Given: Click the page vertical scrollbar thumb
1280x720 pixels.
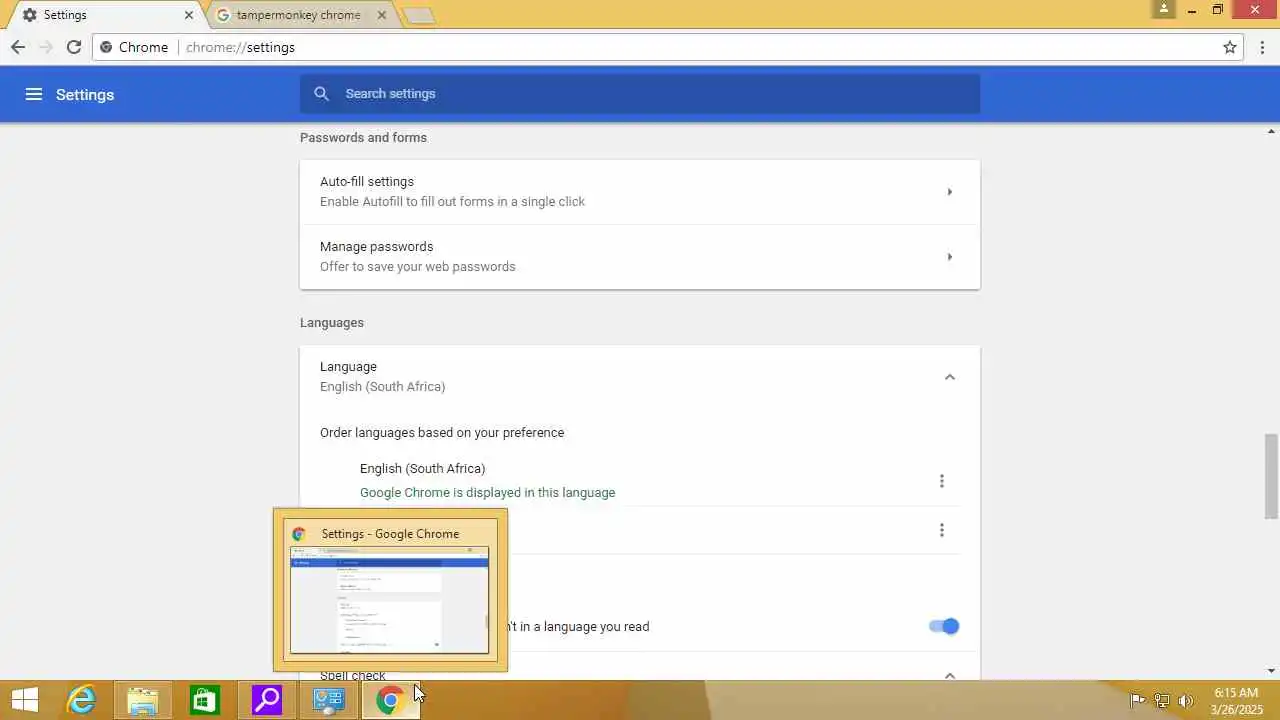Looking at the screenshot, I should click(x=1271, y=476).
